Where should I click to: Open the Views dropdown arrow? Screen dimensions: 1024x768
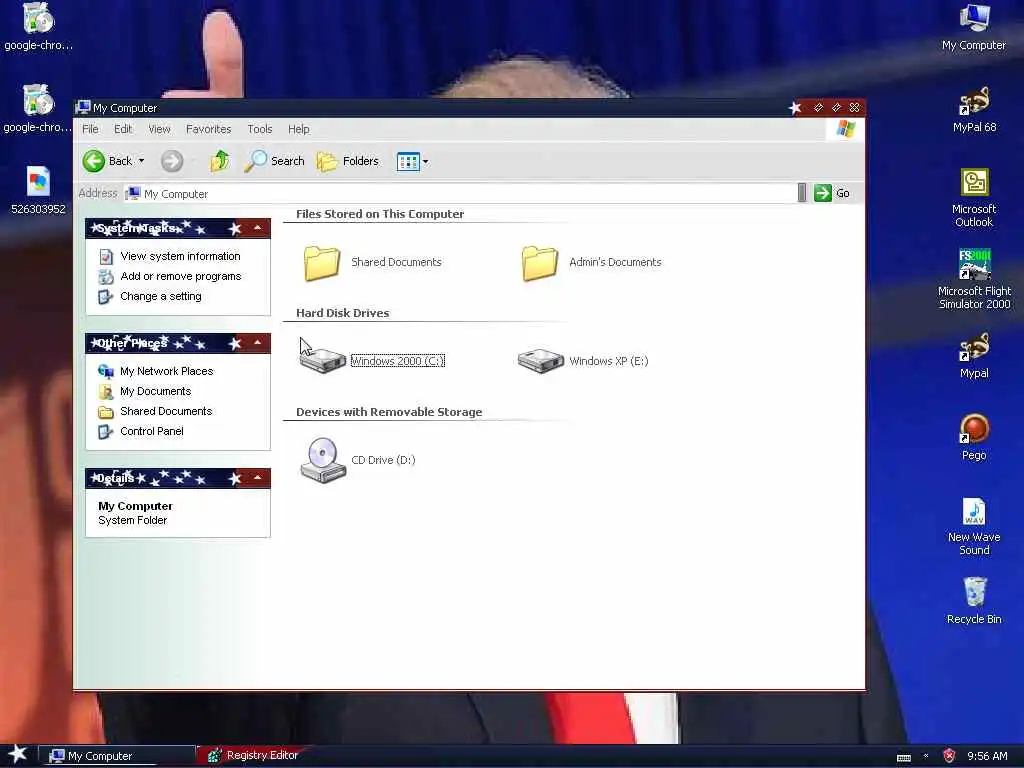(425, 161)
